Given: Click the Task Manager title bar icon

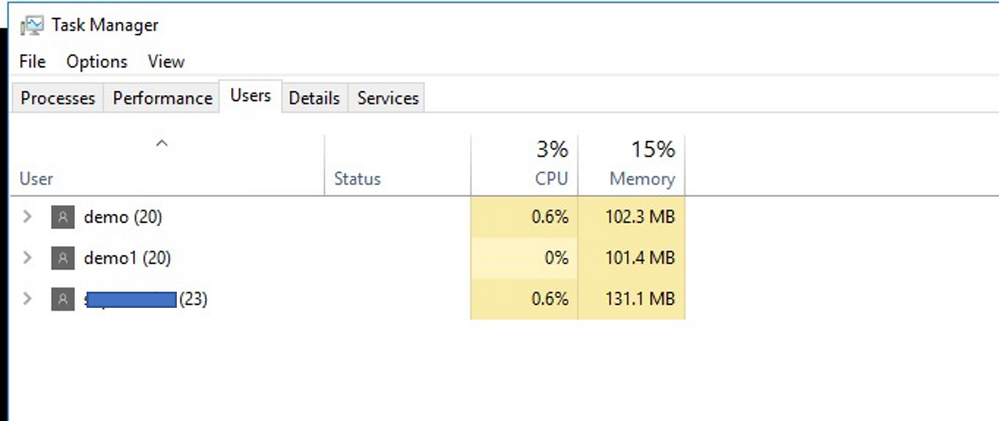Looking at the screenshot, I should 32,25.
